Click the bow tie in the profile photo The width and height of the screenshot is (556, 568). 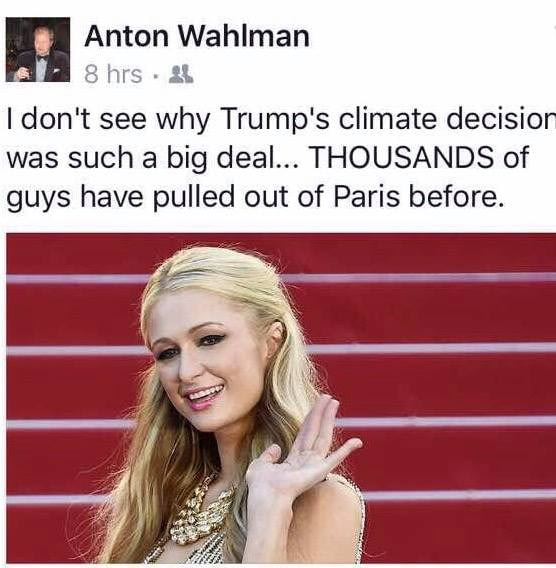tap(41, 58)
